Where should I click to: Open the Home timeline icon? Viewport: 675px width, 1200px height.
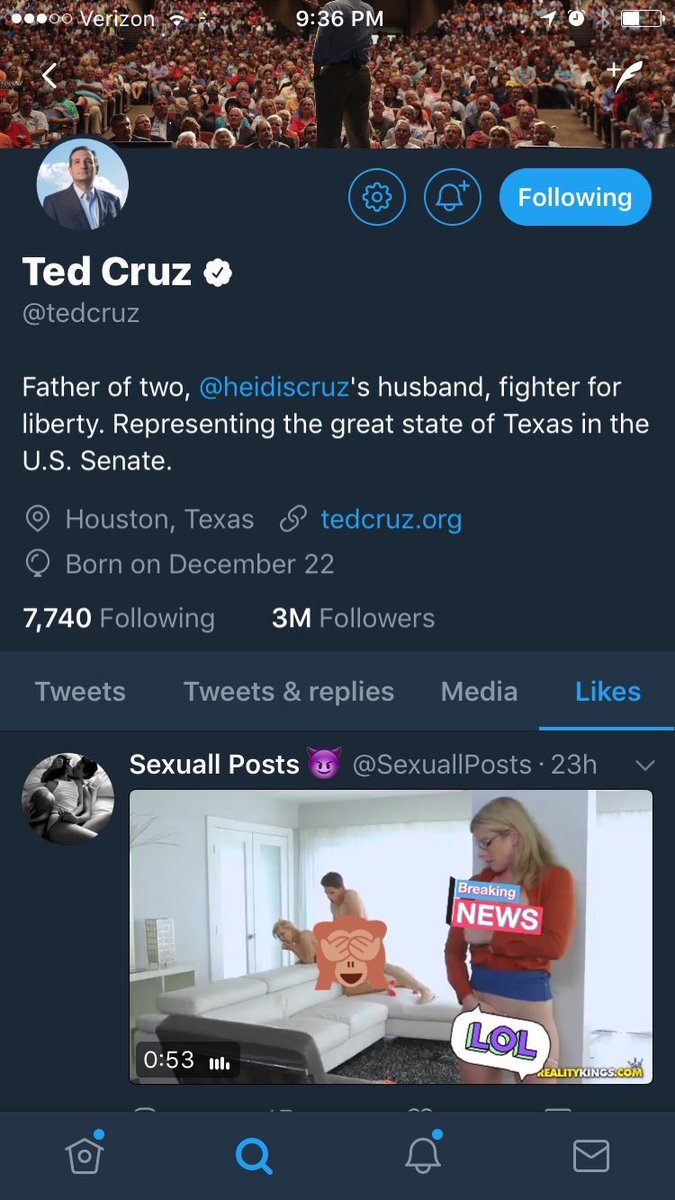point(84,1155)
